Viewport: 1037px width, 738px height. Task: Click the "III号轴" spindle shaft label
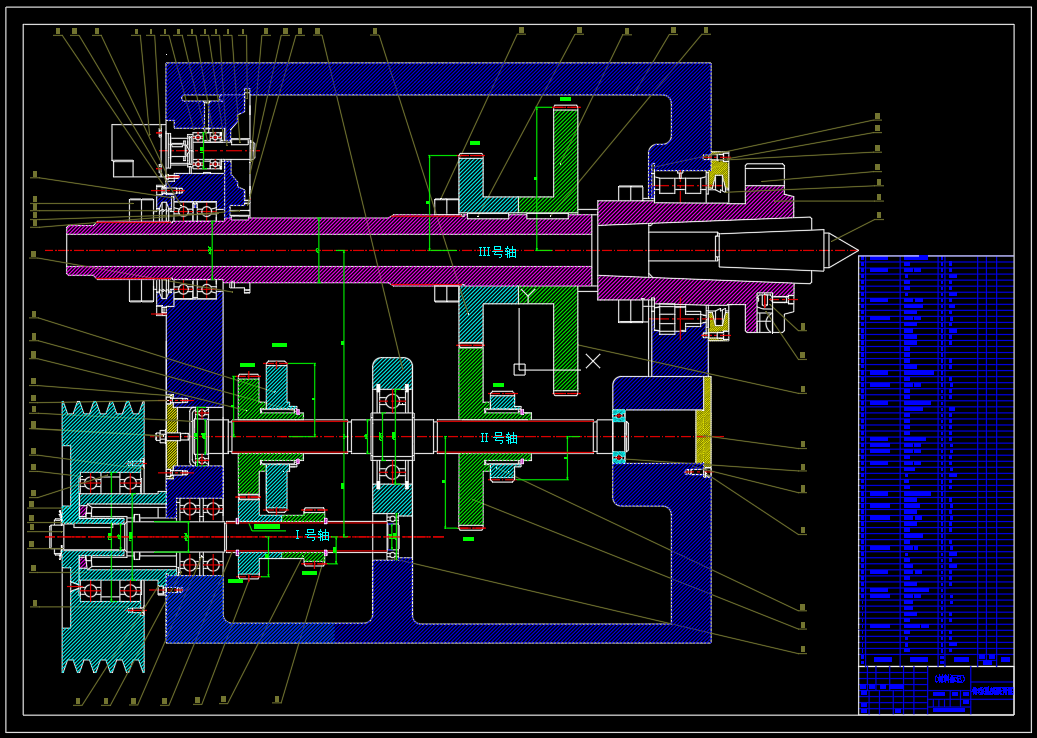click(x=497, y=252)
